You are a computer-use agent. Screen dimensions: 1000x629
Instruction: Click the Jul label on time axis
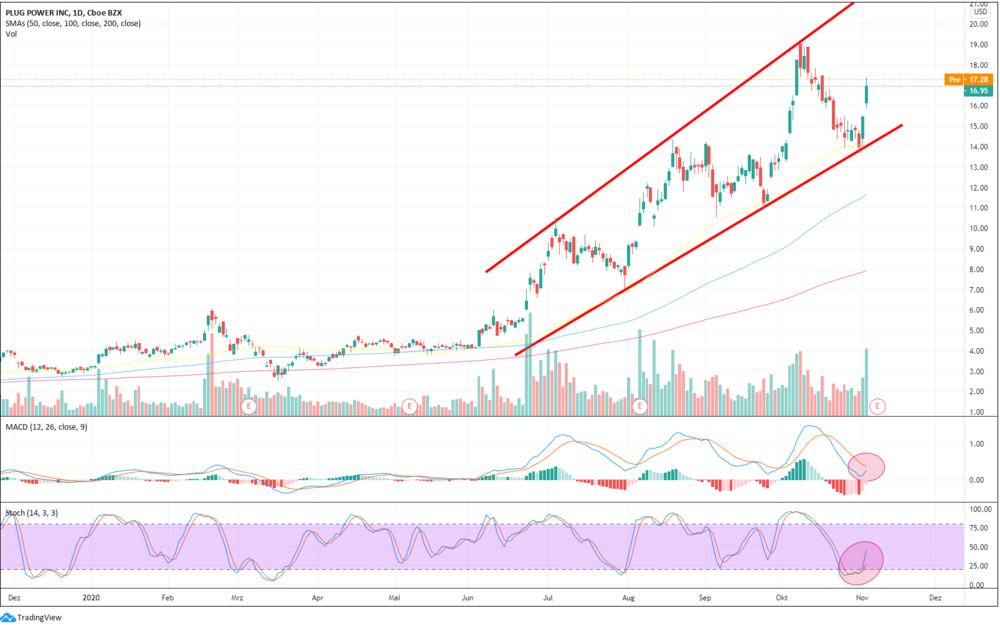pyautogui.click(x=548, y=598)
